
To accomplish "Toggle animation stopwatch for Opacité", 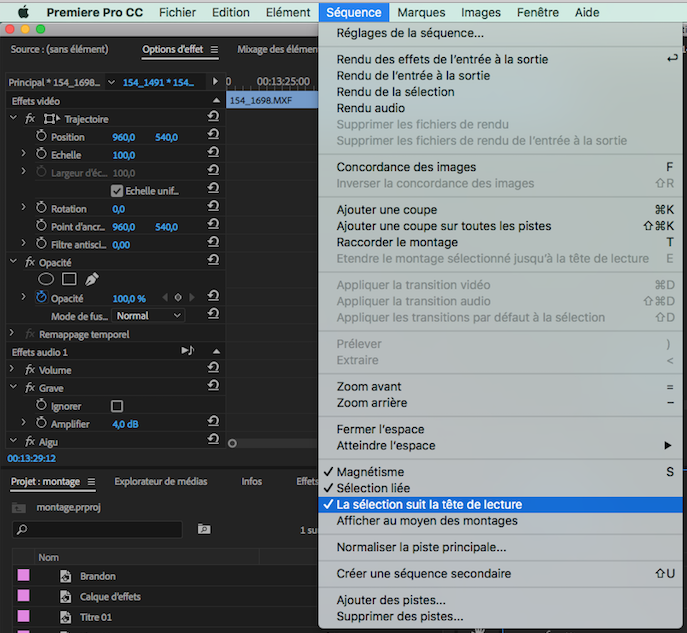I will pyautogui.click(x=41, y=297).
